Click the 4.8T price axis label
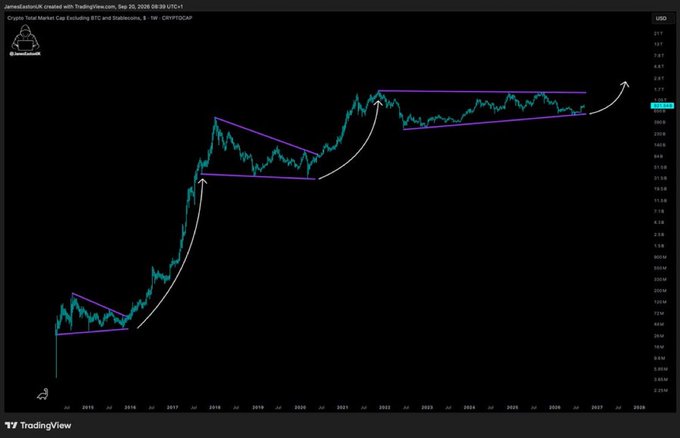Viewport: 680px width, 438px height. (x=659, y=67)
